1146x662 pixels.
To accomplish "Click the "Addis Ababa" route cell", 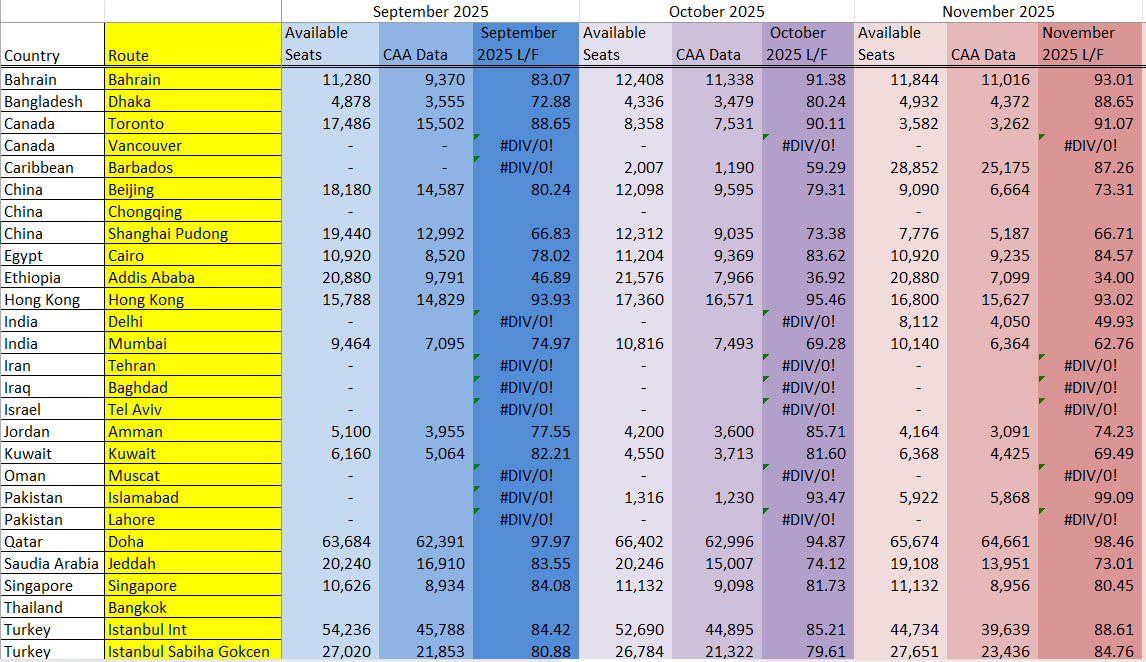I will pos(193,277).
